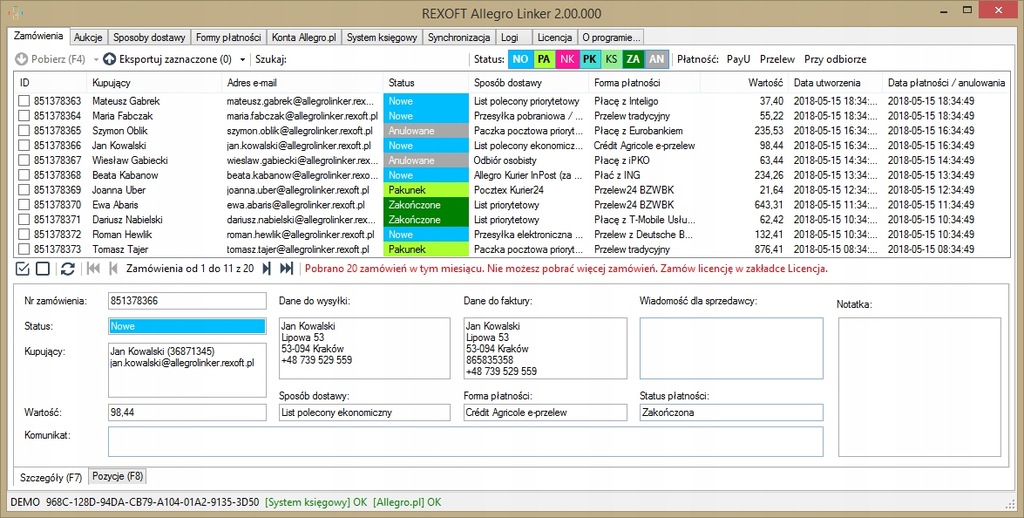Click the Pakunek status of Joanna Uber
The width and height of the screenshot is (1024, 518).
pyautogui.click(x=426, y=190)
